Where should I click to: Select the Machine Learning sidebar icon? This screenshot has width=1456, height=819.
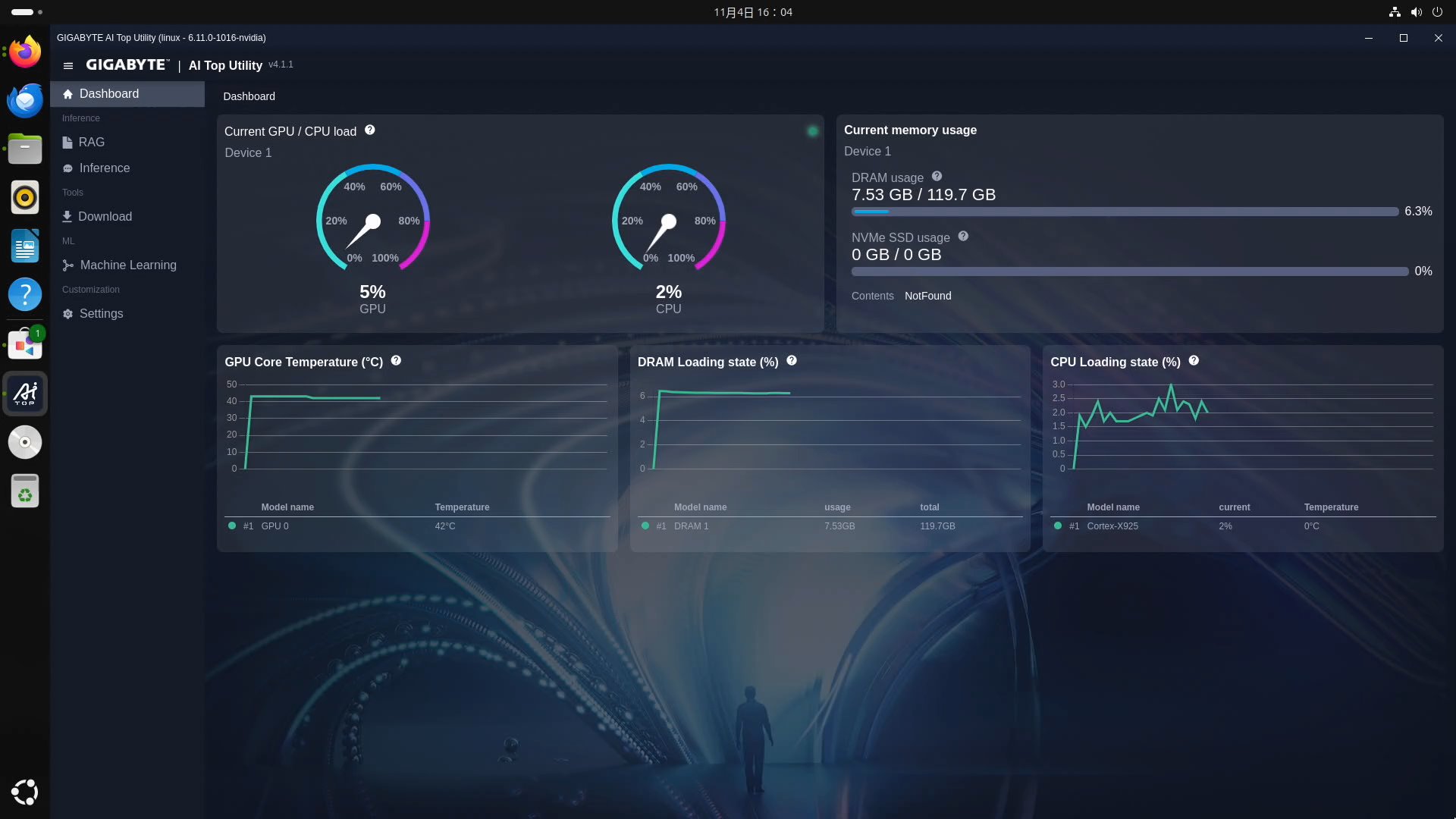68,265
